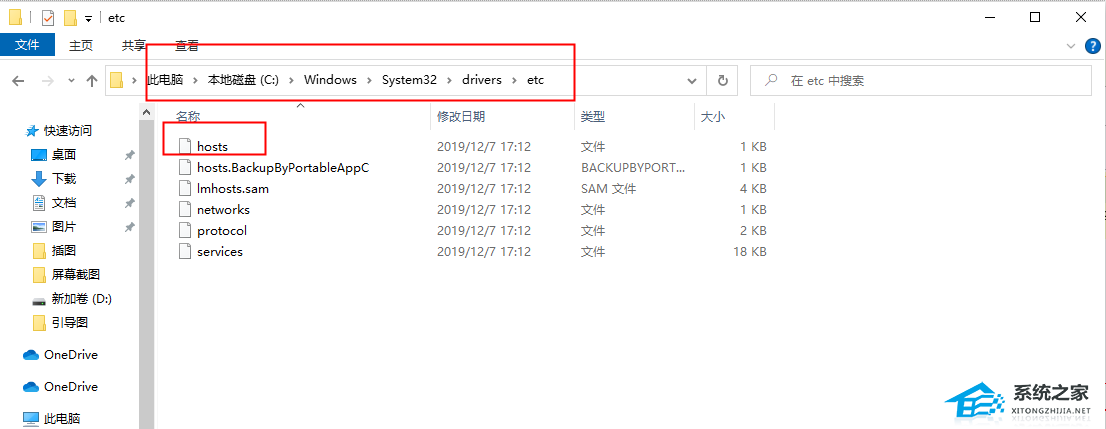Click the search box 在 etc 中搜索
Screen dimensions: 1106x429
[919, 80]
